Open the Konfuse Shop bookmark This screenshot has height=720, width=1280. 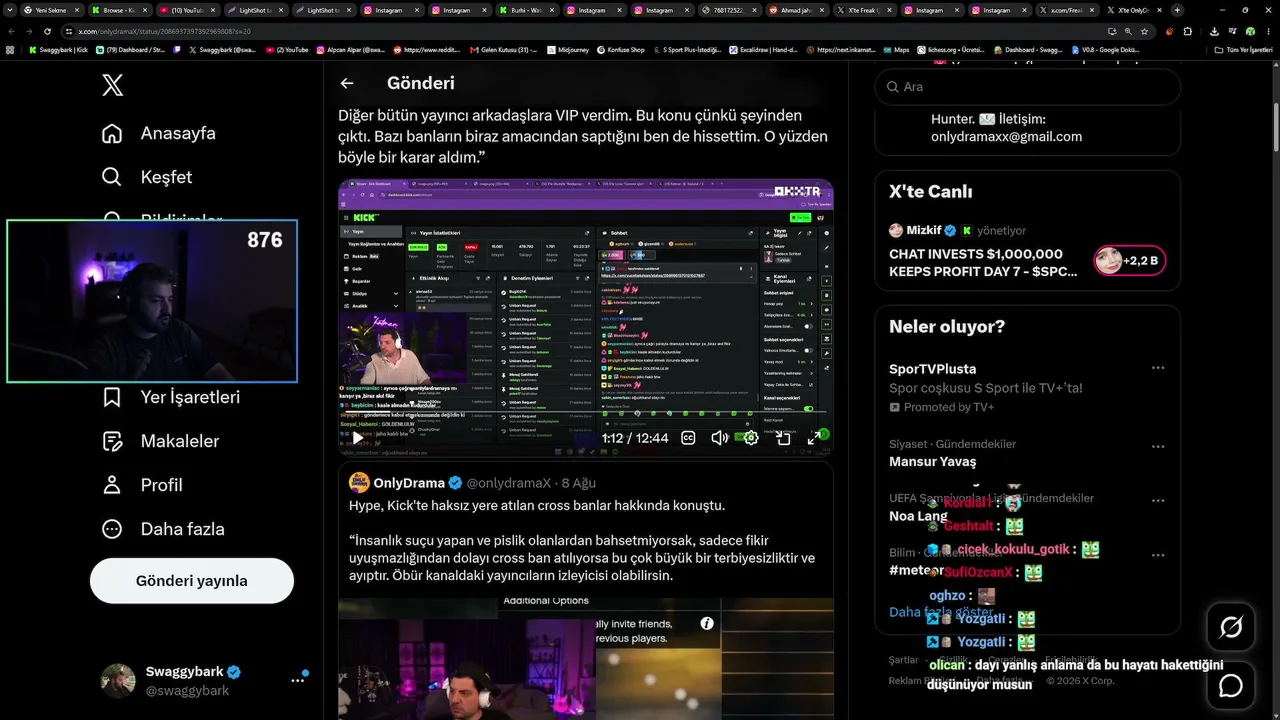point(620,49)
